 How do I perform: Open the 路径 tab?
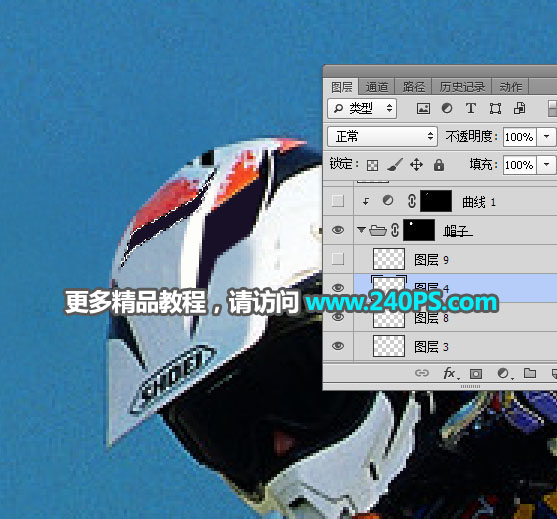pyautogui.click(x=413, y=87)
